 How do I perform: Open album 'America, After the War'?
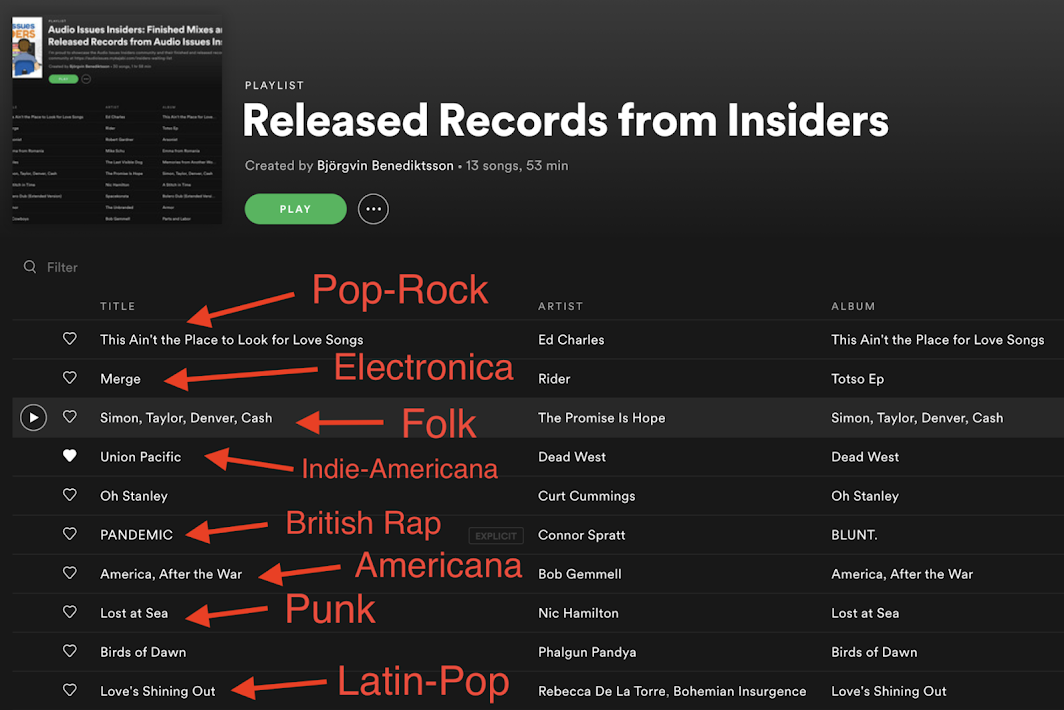[902, 574]
